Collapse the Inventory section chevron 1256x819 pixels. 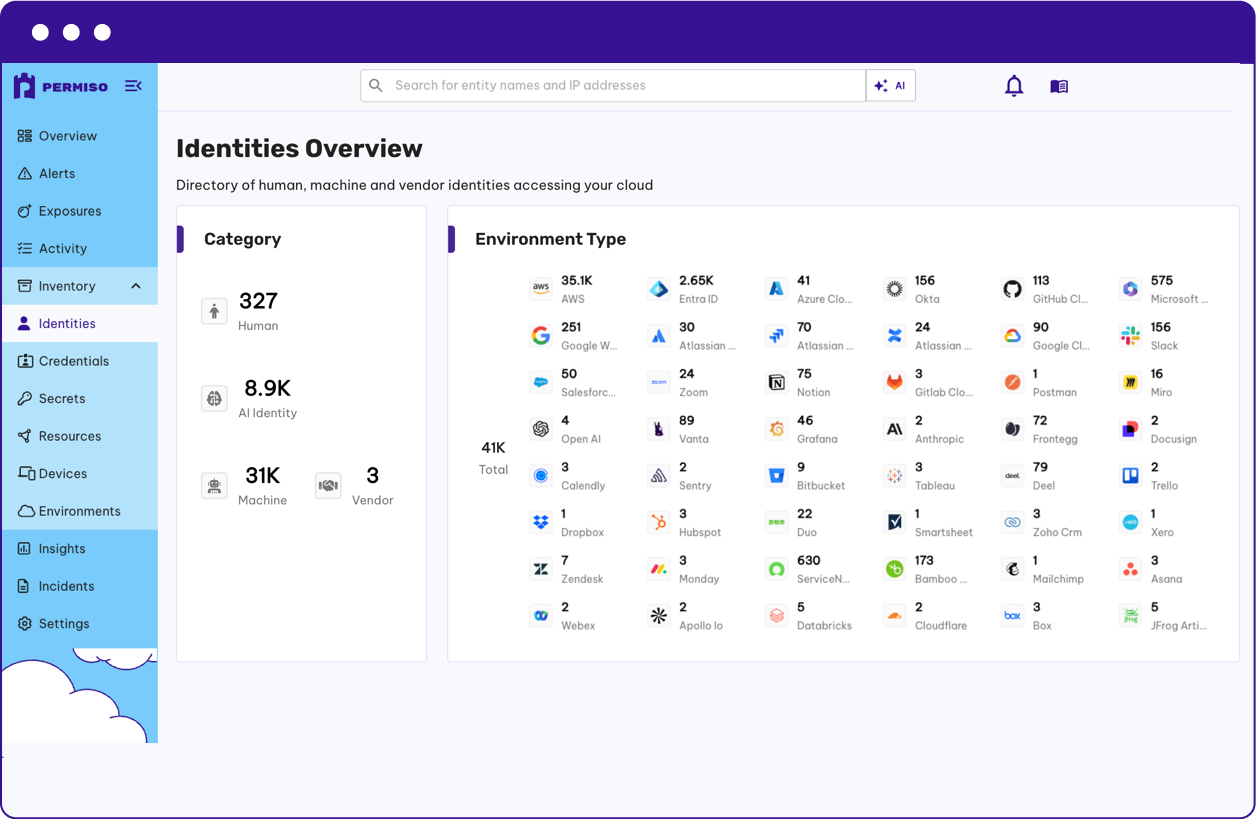(136, 287)
